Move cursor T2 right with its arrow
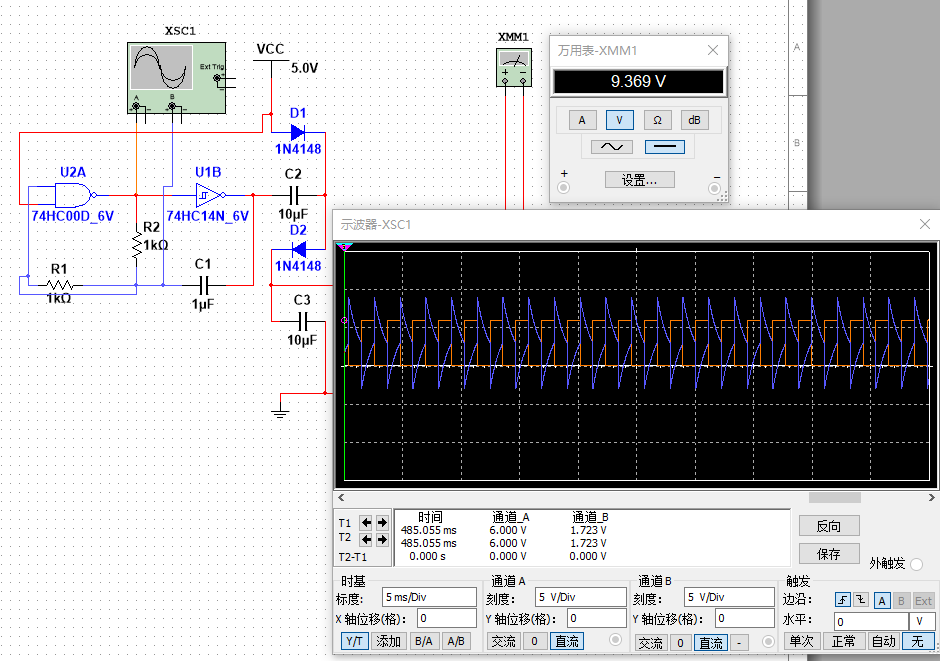Viewport: 940px width, 661px height. pyautogui.click(x=382, y=539)
